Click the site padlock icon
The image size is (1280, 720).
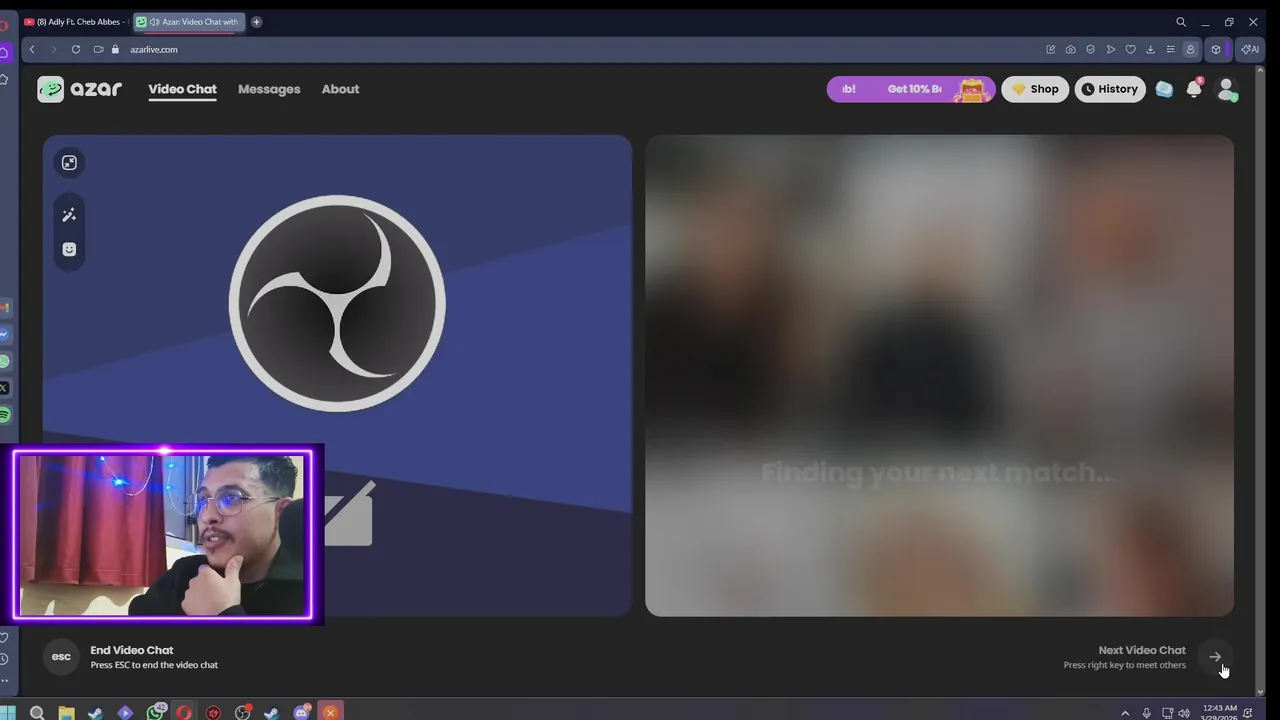coord(115,49)
